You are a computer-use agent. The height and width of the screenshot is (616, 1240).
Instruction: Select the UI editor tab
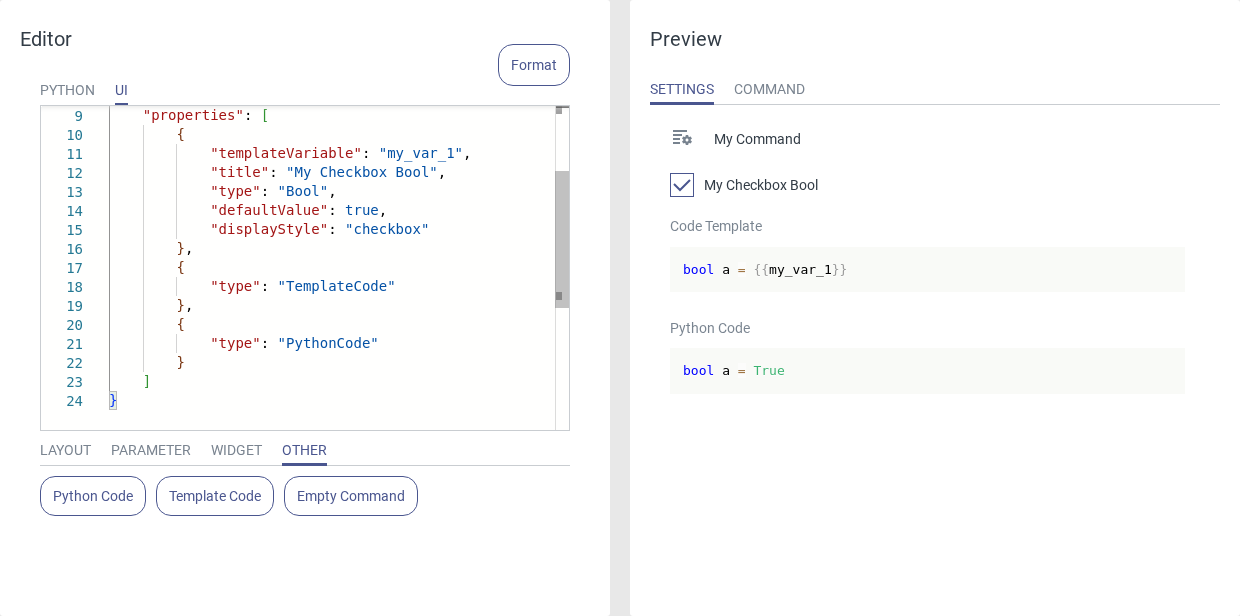pos(121,90)
